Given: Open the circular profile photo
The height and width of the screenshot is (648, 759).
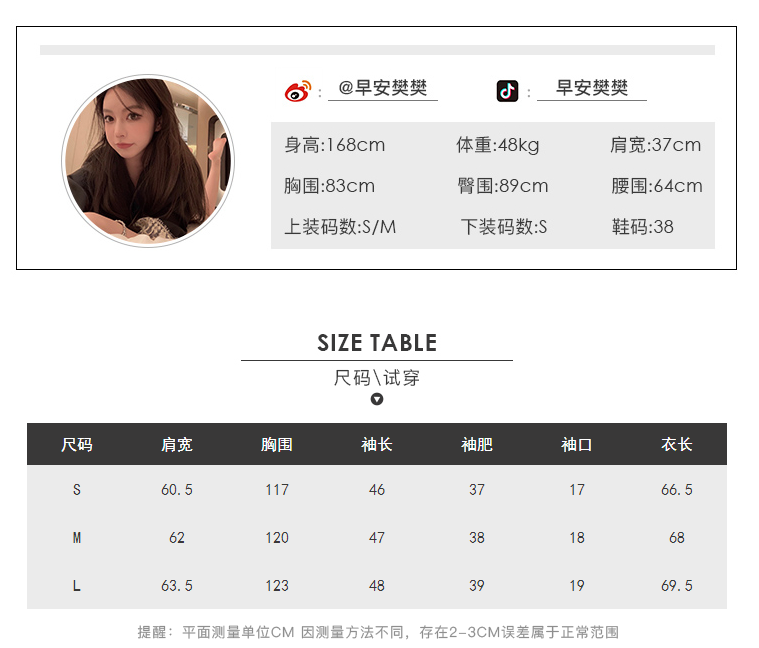Looking at the screenshot, I should 148,161.
